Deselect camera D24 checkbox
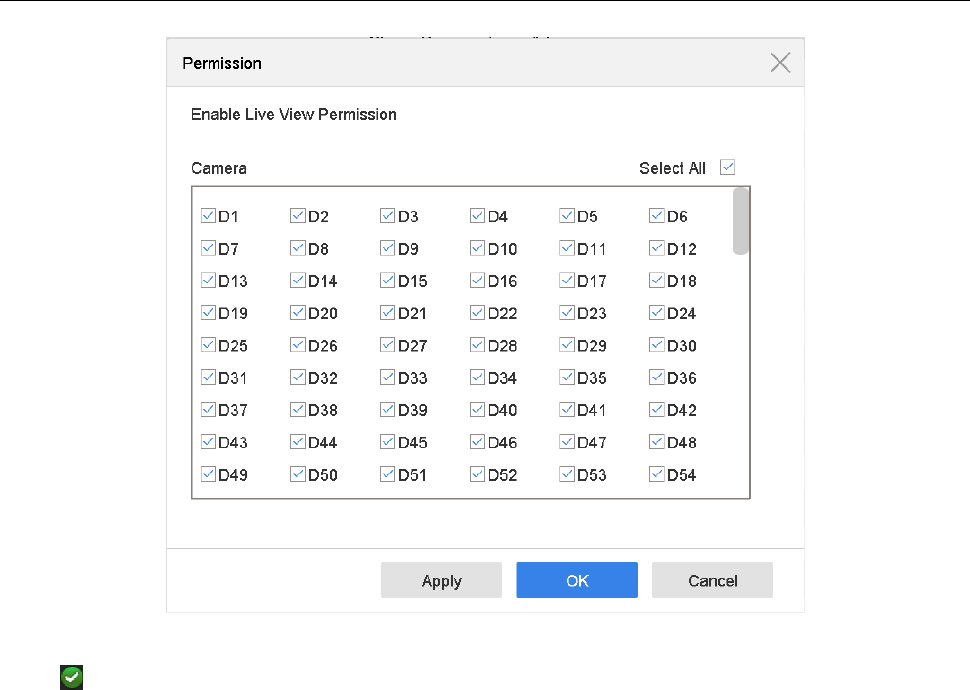This screenshot has height=690, width=970. [x=657, y=313]
